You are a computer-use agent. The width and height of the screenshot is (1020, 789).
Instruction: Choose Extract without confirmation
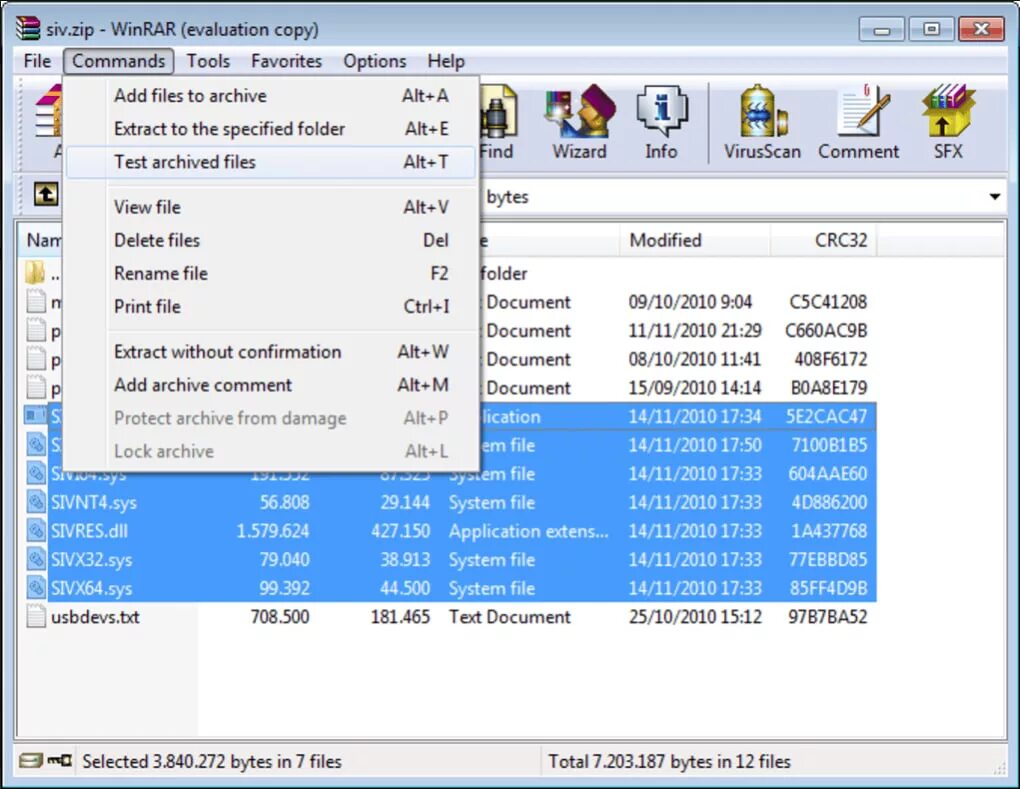(271, 352)
